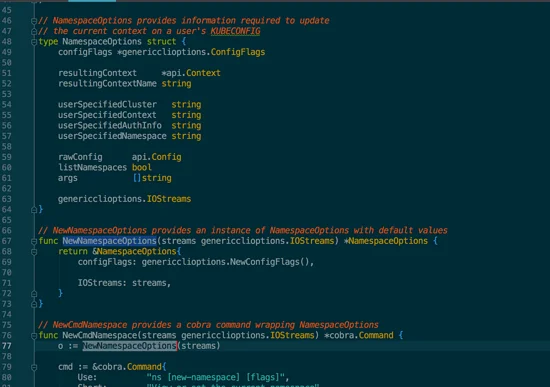
Task: Click the NewCmdNamespace comment on line 75
Action: (x=208, y=325)
